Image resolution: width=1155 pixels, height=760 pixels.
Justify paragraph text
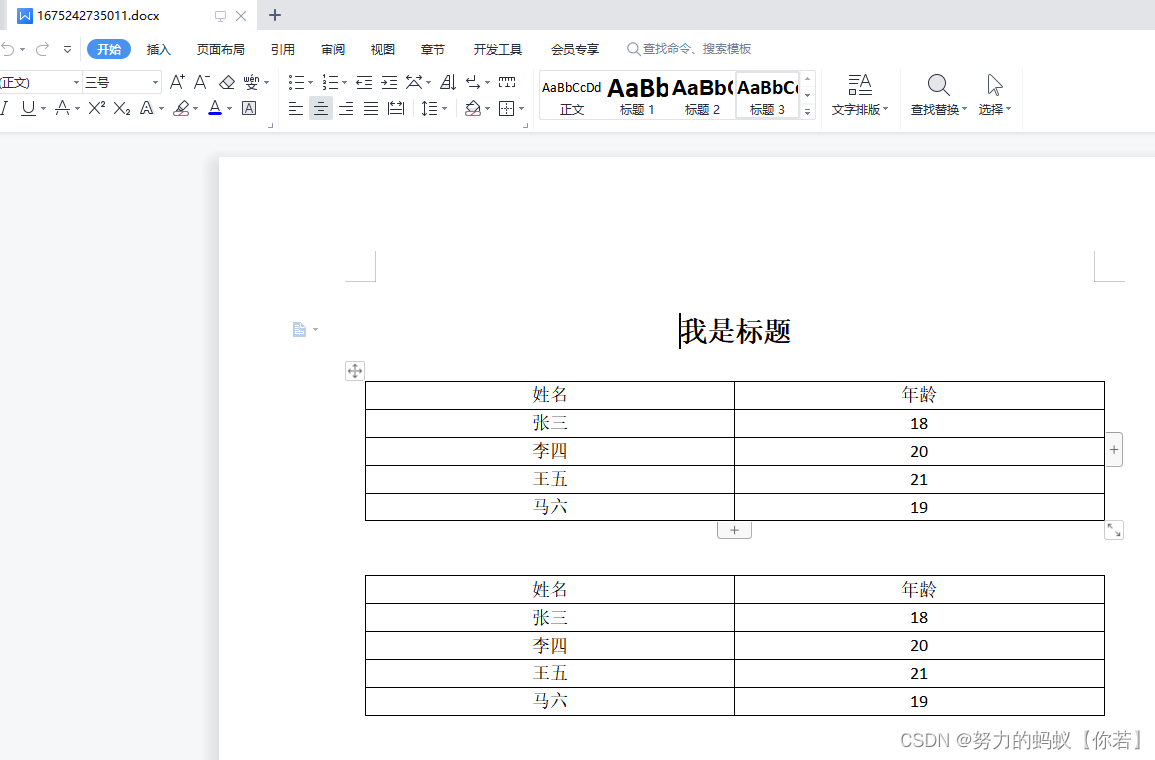coord(371,109)
